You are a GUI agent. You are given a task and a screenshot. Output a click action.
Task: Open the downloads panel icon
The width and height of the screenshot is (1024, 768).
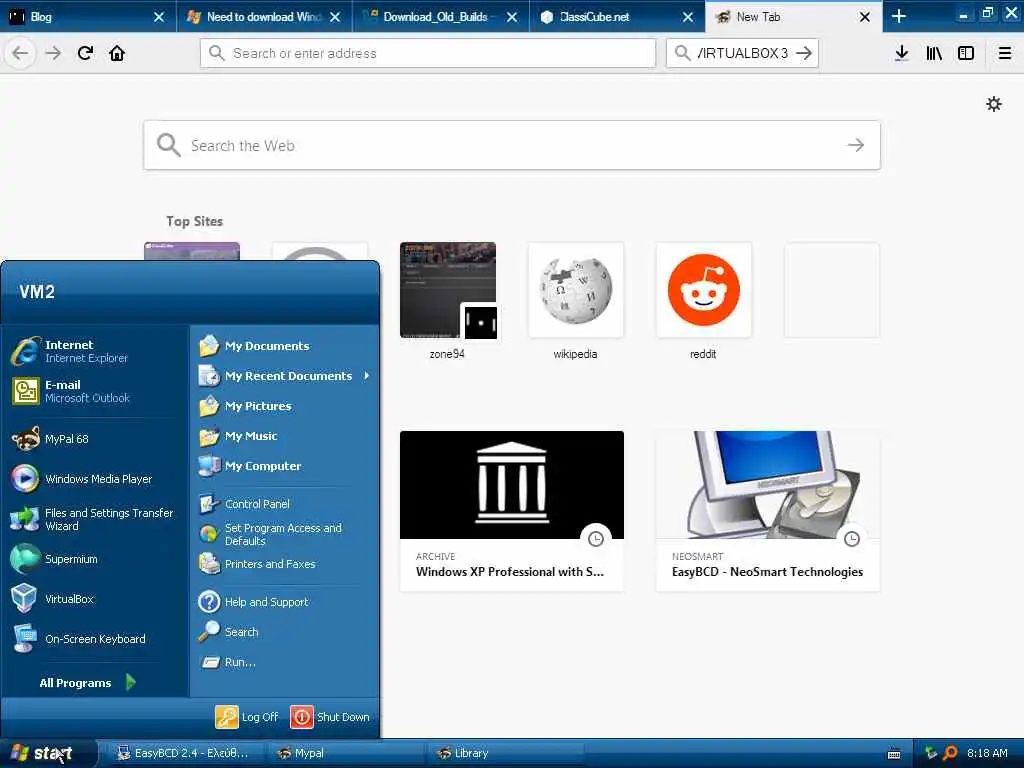pos(901,53)
